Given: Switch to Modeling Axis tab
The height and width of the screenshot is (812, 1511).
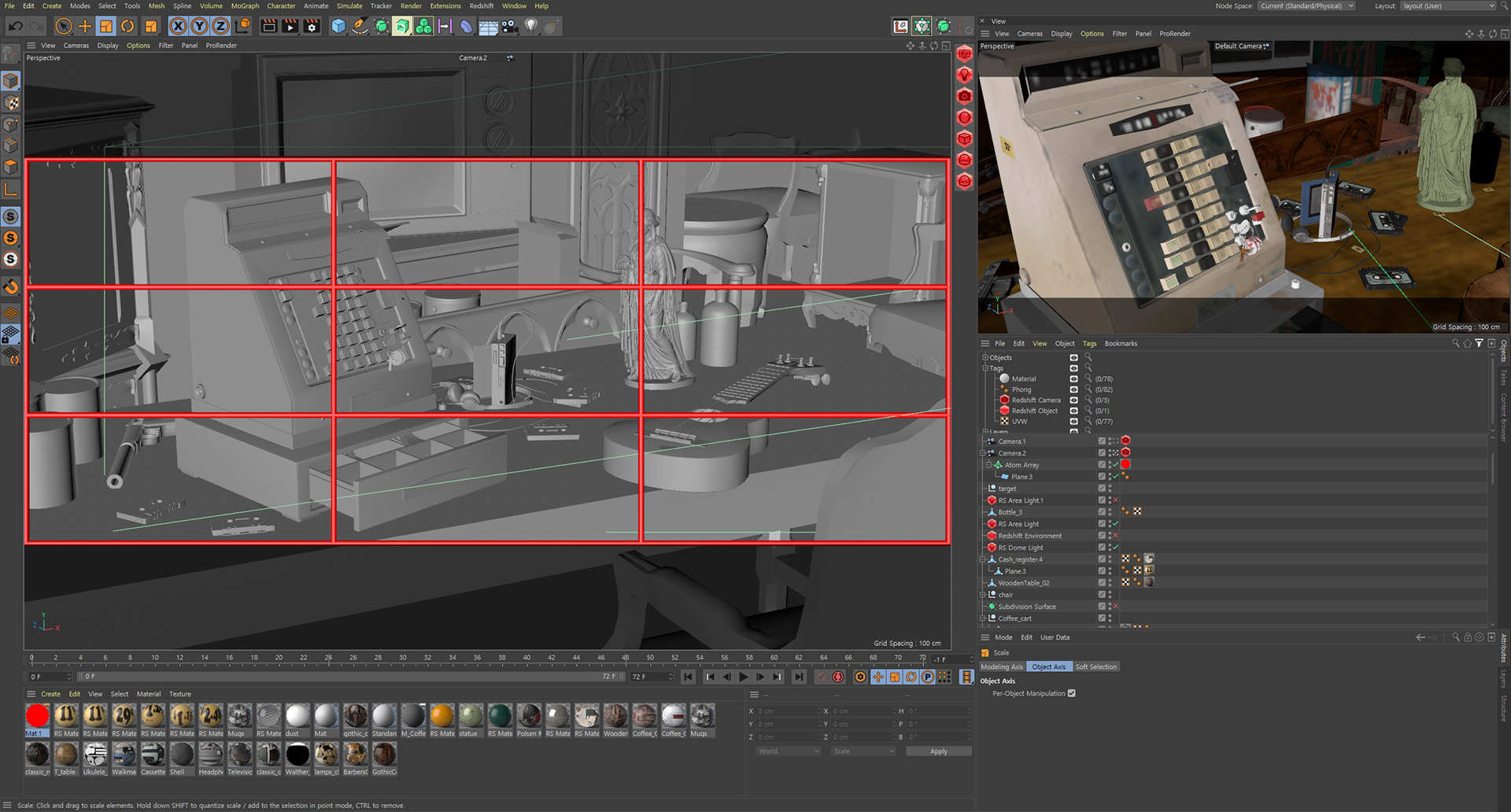Looking at the screenshot, I should [x=1002, y=666].
